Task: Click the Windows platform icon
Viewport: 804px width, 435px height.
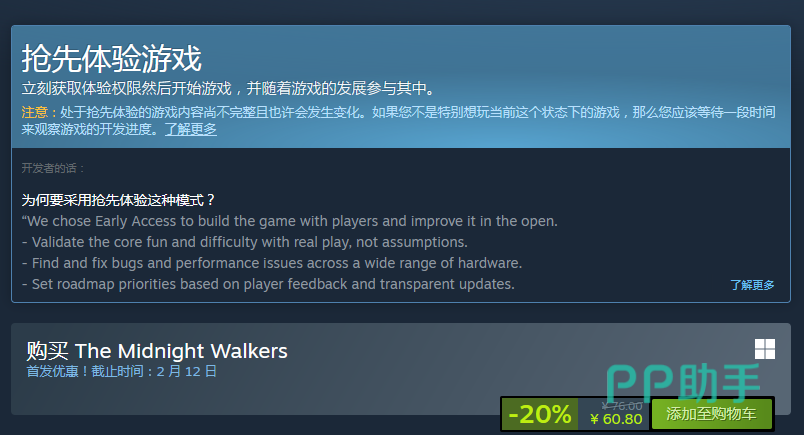Action: pyautogui.click(x=765, y=349)
